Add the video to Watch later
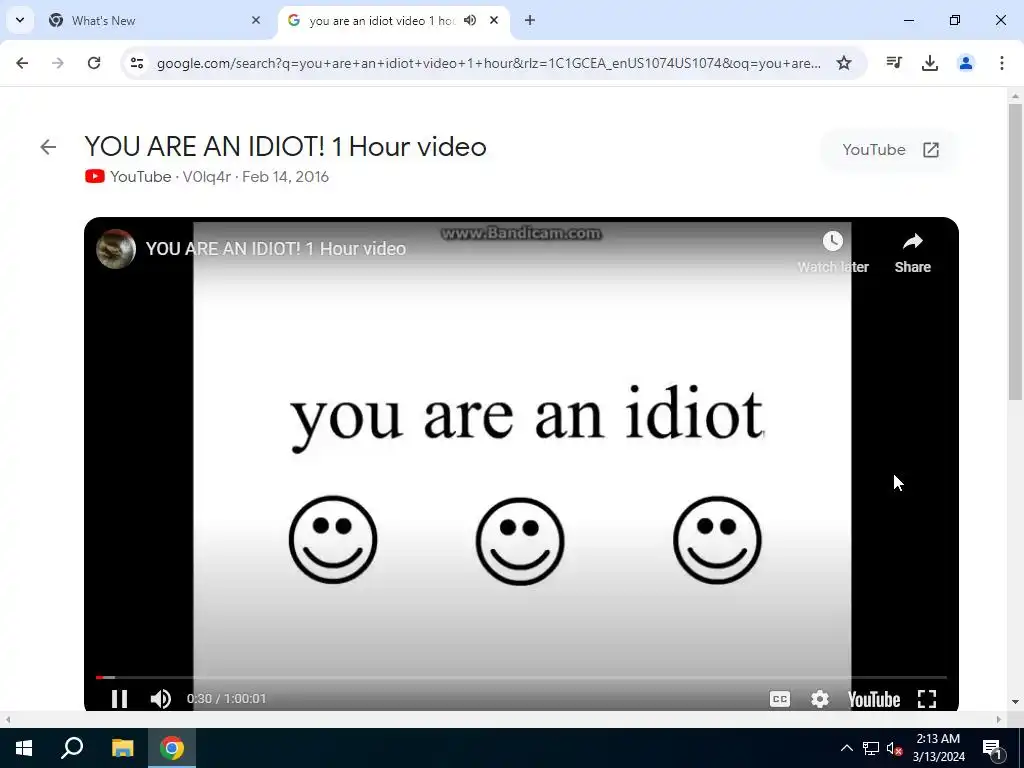The image size is (1024, 768). [x=833, y=252]
